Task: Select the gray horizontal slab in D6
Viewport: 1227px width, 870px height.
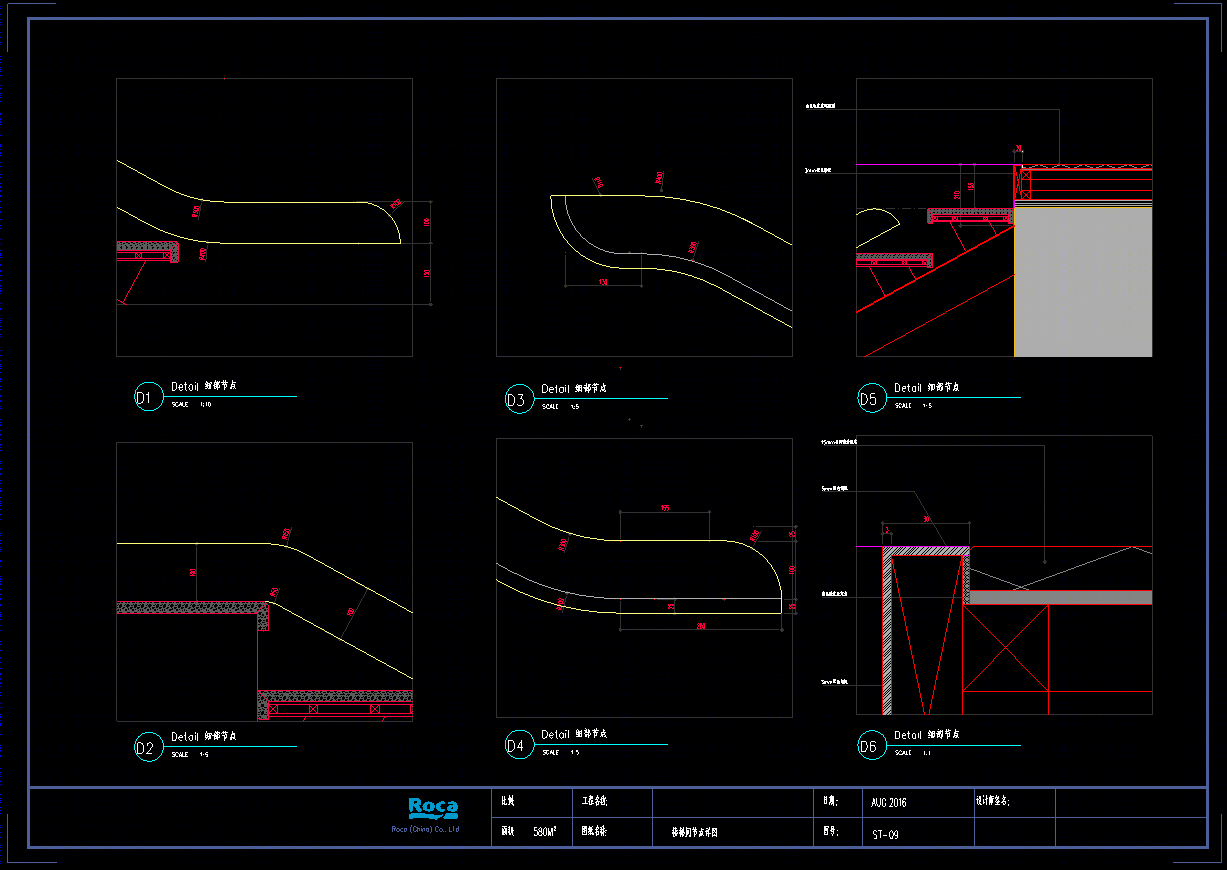Action: pyautogui.click(x=1060, y=597)
